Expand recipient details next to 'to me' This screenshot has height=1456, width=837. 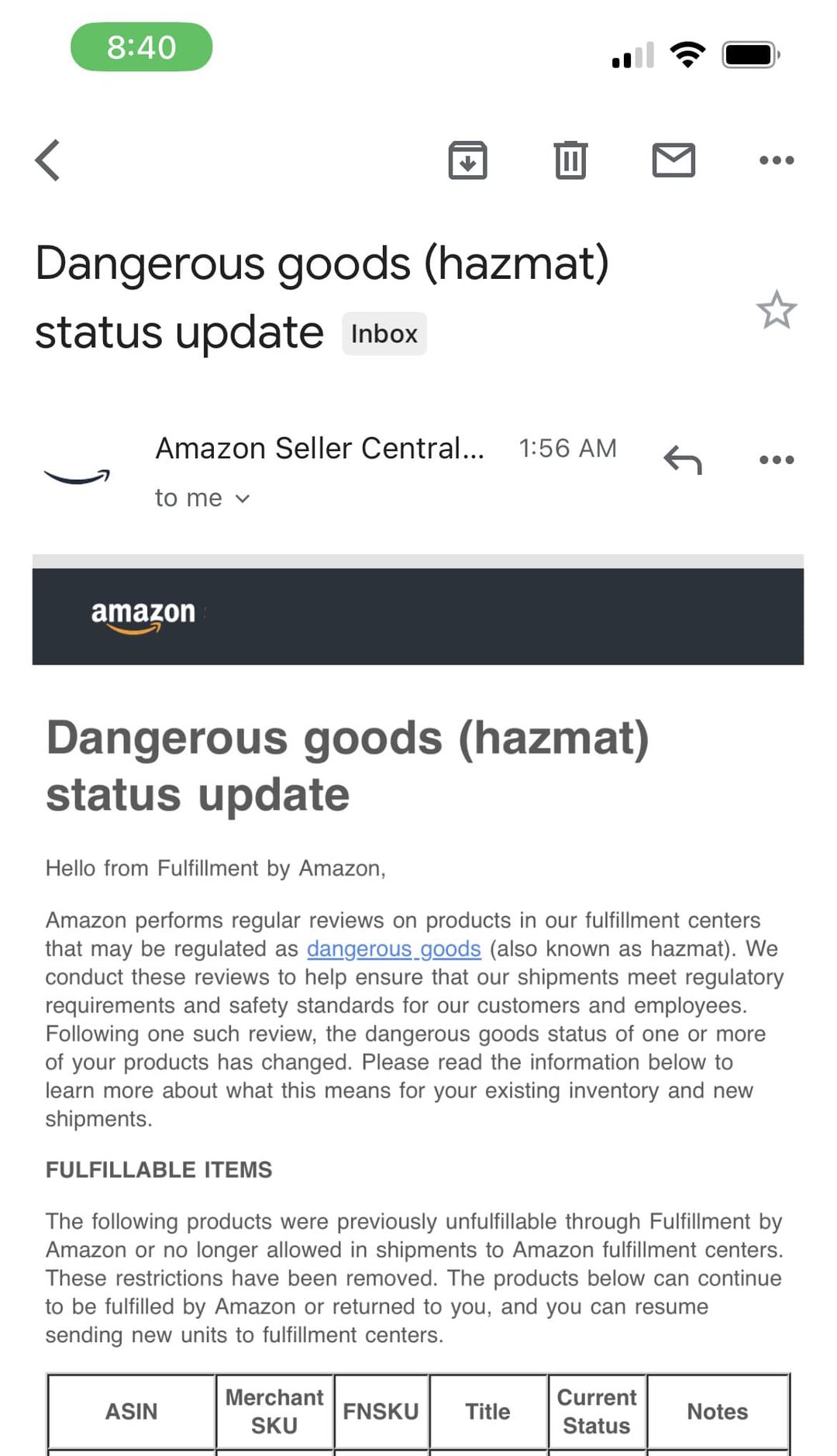(243, 499)
